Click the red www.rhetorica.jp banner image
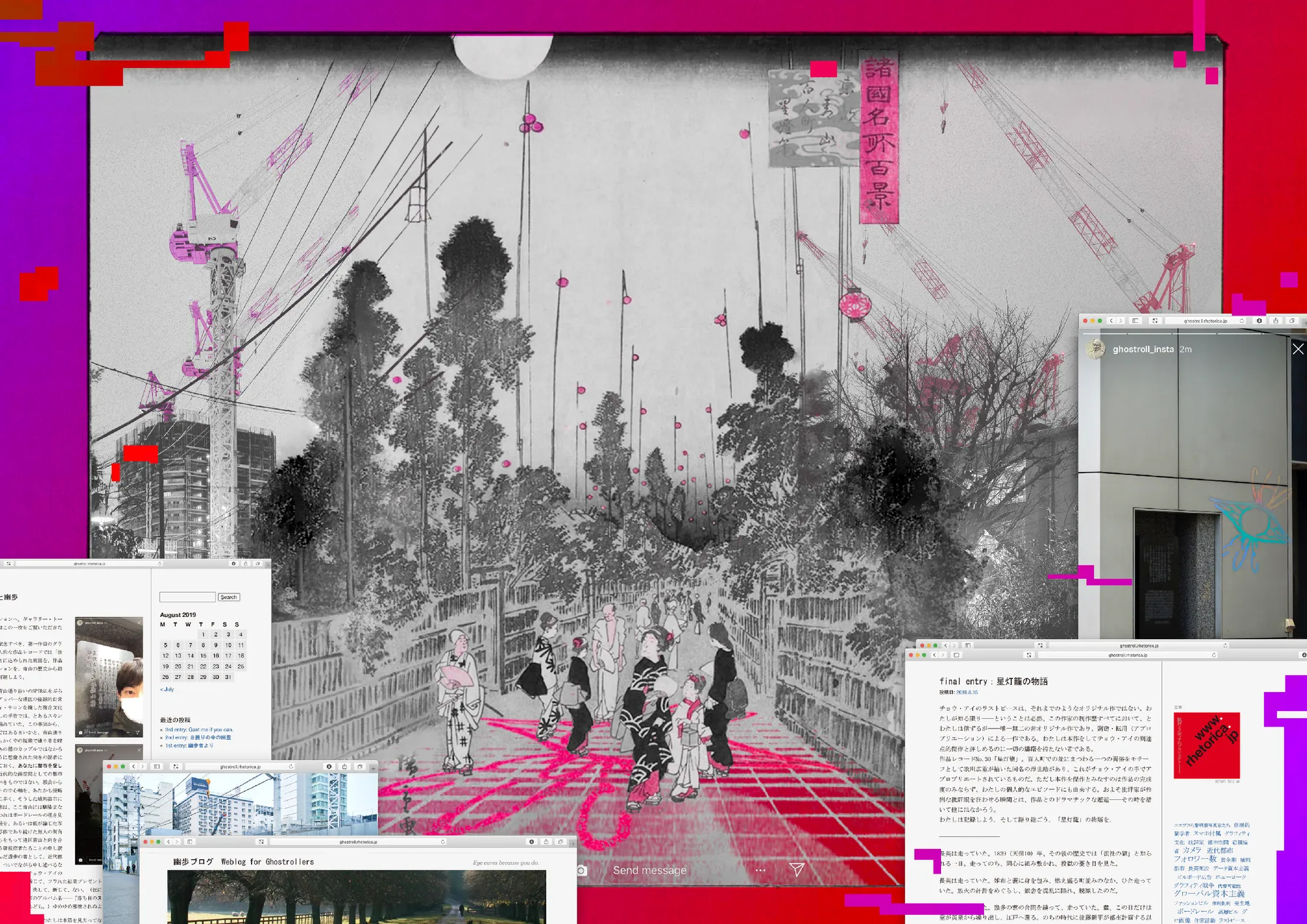Viewport: 1307px width, 924px height. pyautogui.click(x=1206, y=745)
